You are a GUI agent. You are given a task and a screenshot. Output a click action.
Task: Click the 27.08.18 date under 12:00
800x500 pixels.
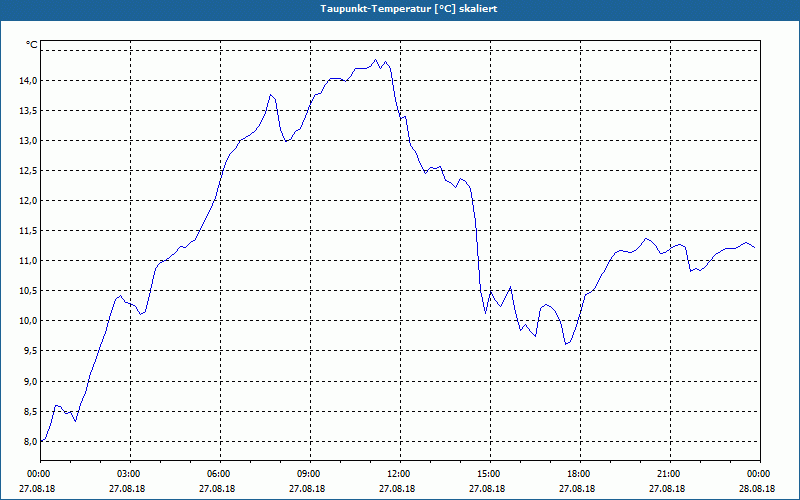pyautogui.click(x=397, y=489)
